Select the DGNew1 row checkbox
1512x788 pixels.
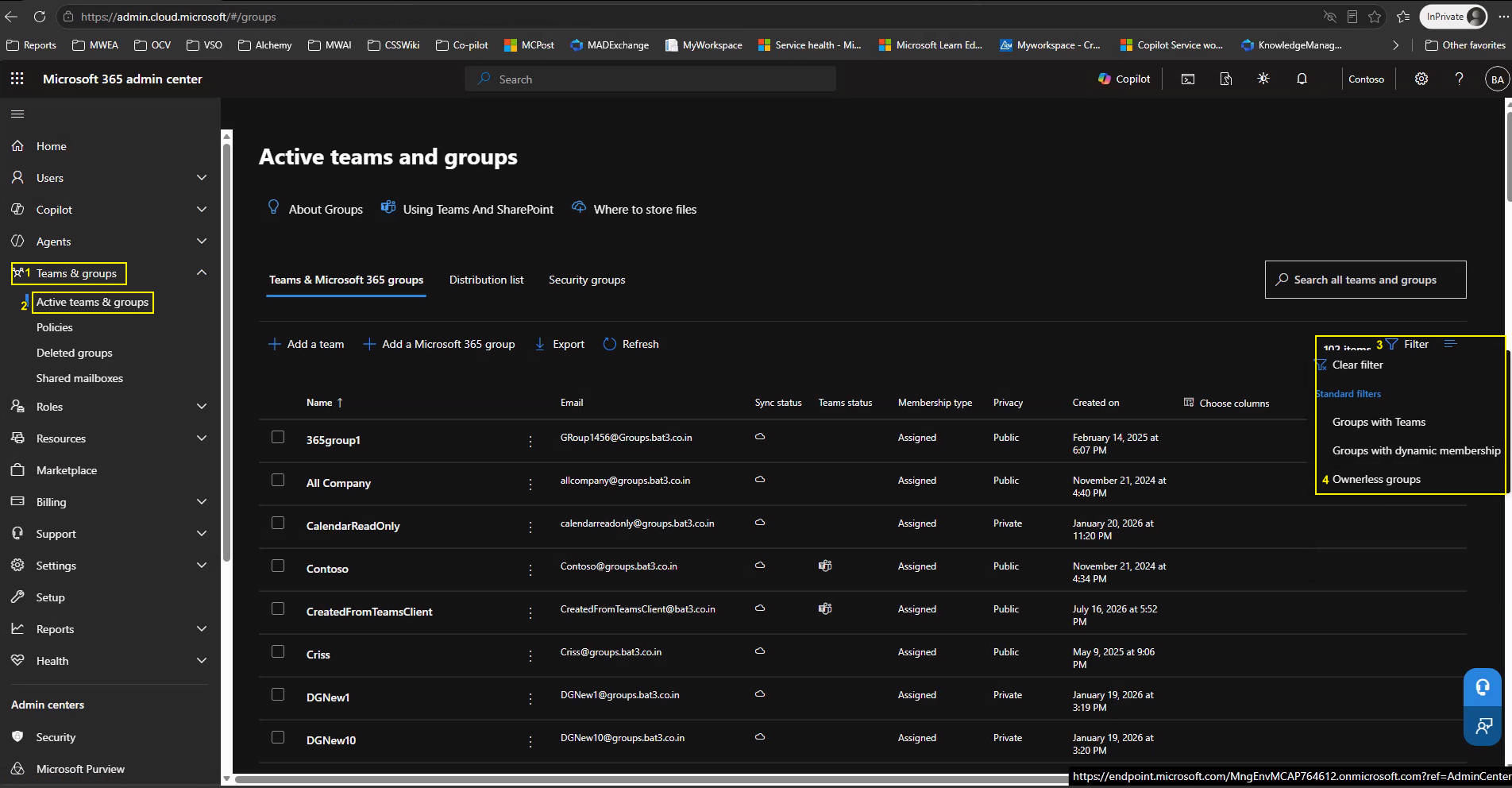pyautogui.click(x=278, y=694)
